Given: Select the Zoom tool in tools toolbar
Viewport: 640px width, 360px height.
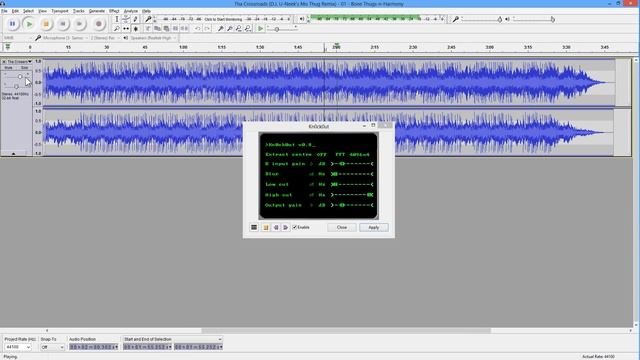Looking at the screenshot, I should click(x=117, y=29).
